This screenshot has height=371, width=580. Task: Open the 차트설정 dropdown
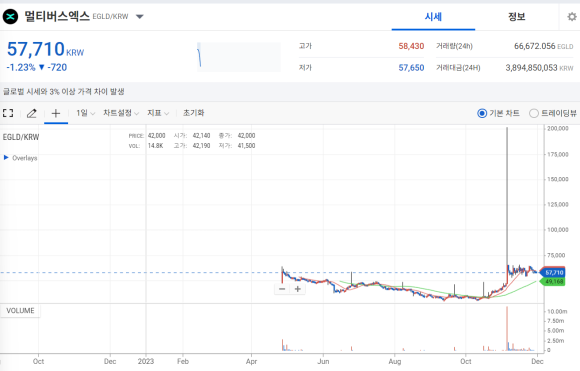pos(121,113)
